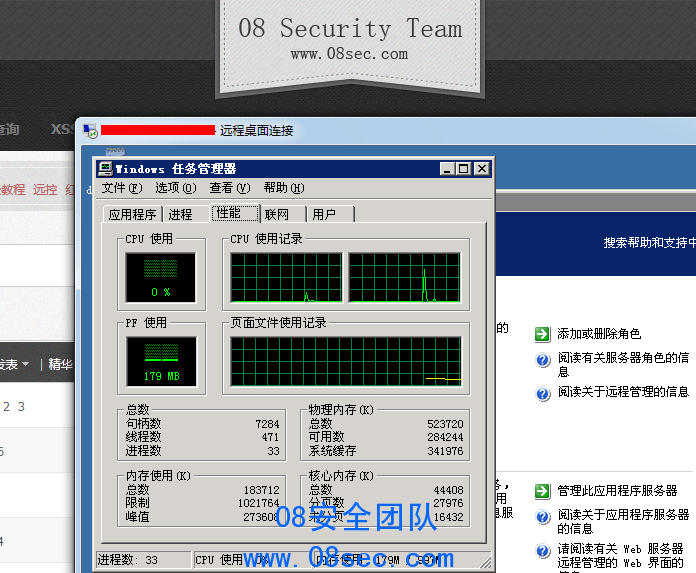696x573 pixels.
Task: Click the right CPU usage history graph
Action: click(x=404, y=278)
